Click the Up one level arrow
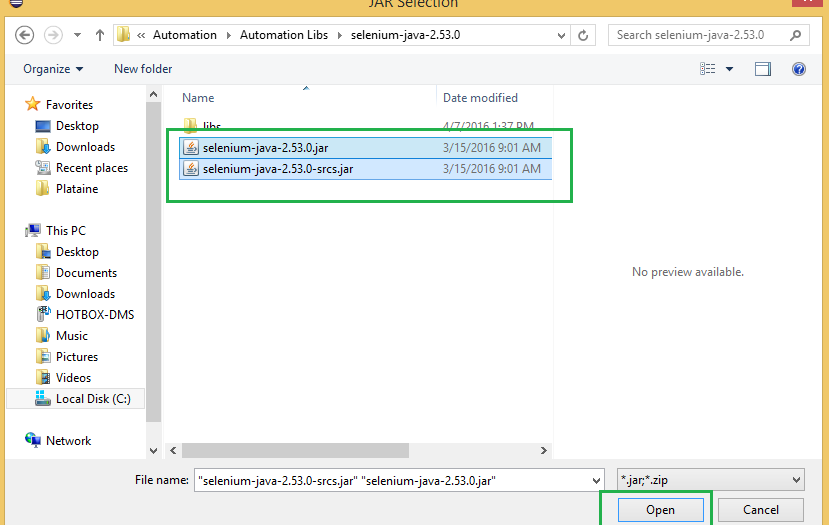 pyautogui.click(x=100, y=35)
